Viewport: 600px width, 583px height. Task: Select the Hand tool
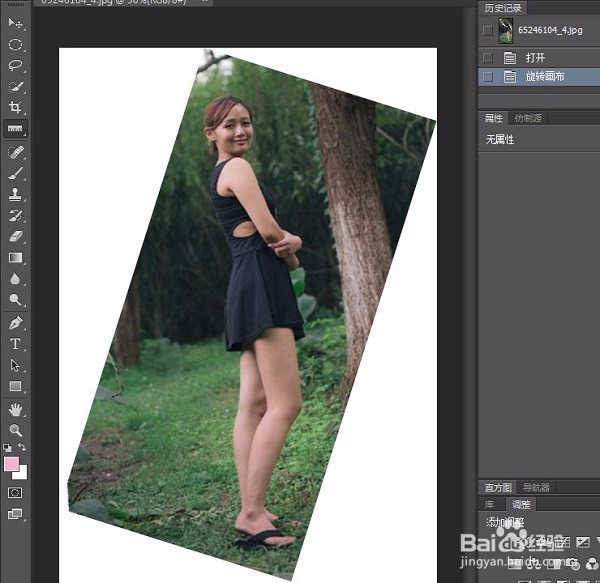(x=15, y=410)
